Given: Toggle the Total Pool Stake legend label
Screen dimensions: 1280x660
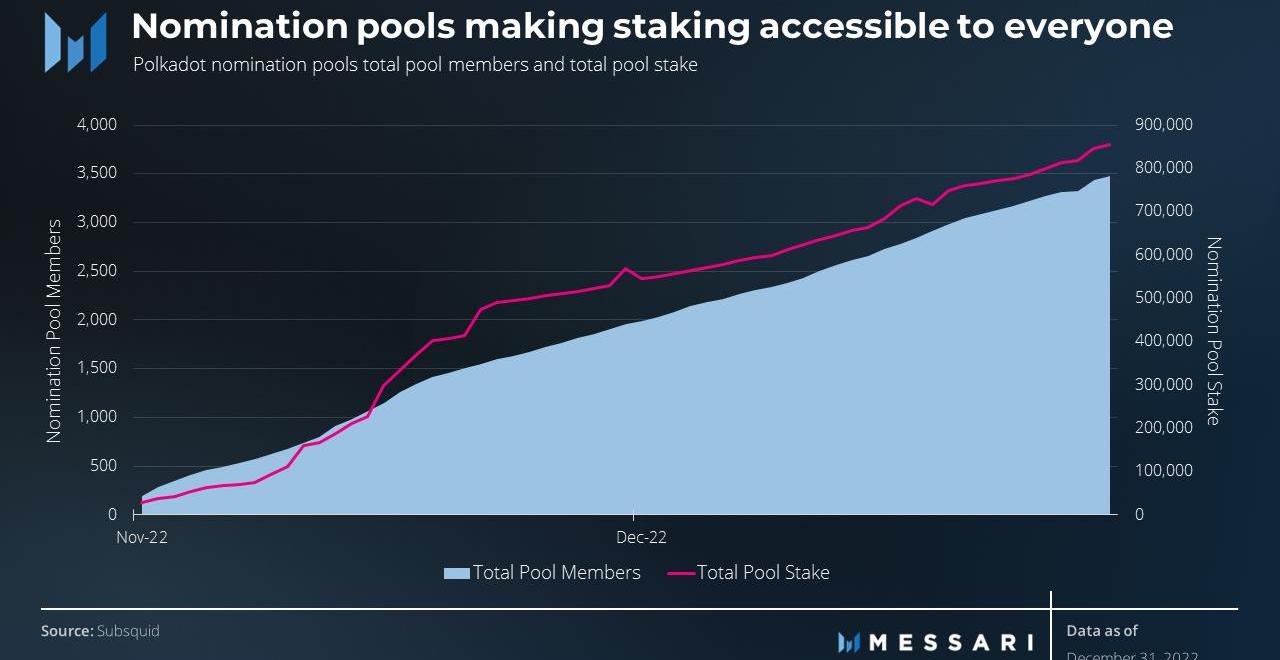Looking at the screenshot, I should point(763,573).
